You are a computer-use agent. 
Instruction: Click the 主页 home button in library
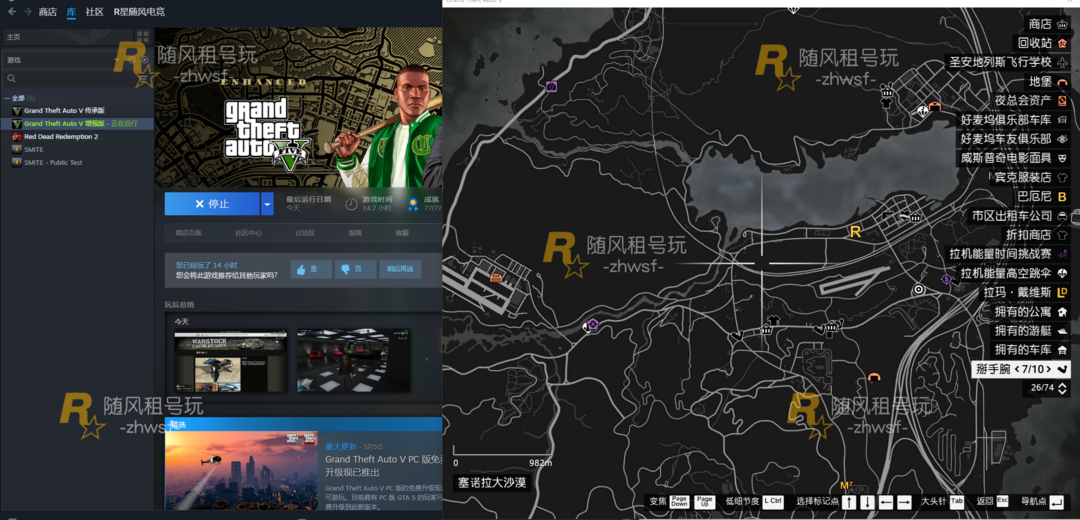coord(67,37)
